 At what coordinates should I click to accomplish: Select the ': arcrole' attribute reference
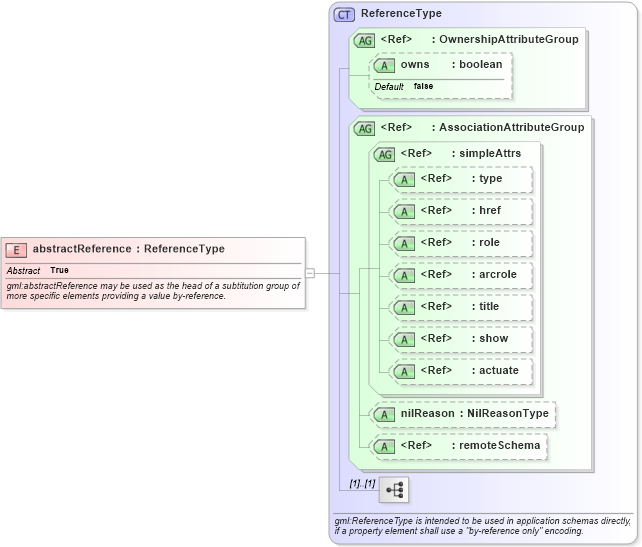[x=494, y=274]
